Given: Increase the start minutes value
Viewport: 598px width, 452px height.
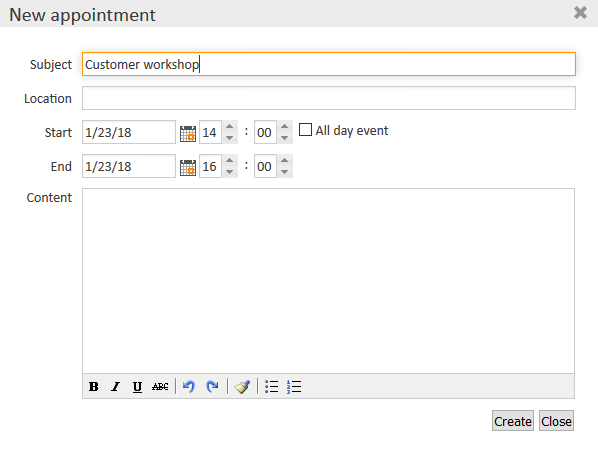Looking at the screenshot, I should coord(285,127).
